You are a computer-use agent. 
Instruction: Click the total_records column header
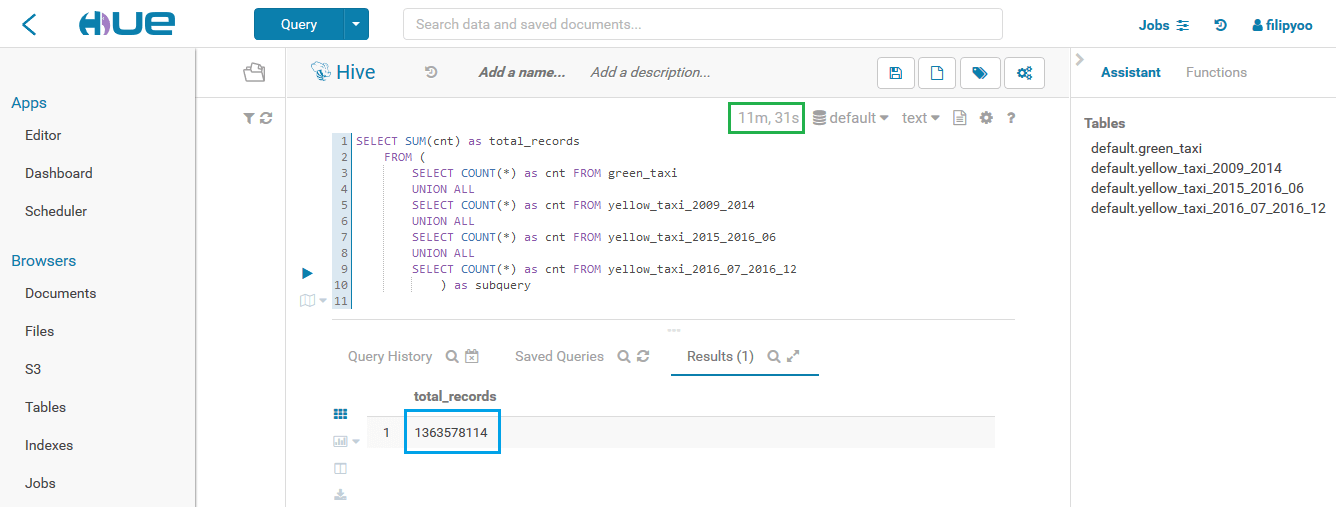coord(455,396)
